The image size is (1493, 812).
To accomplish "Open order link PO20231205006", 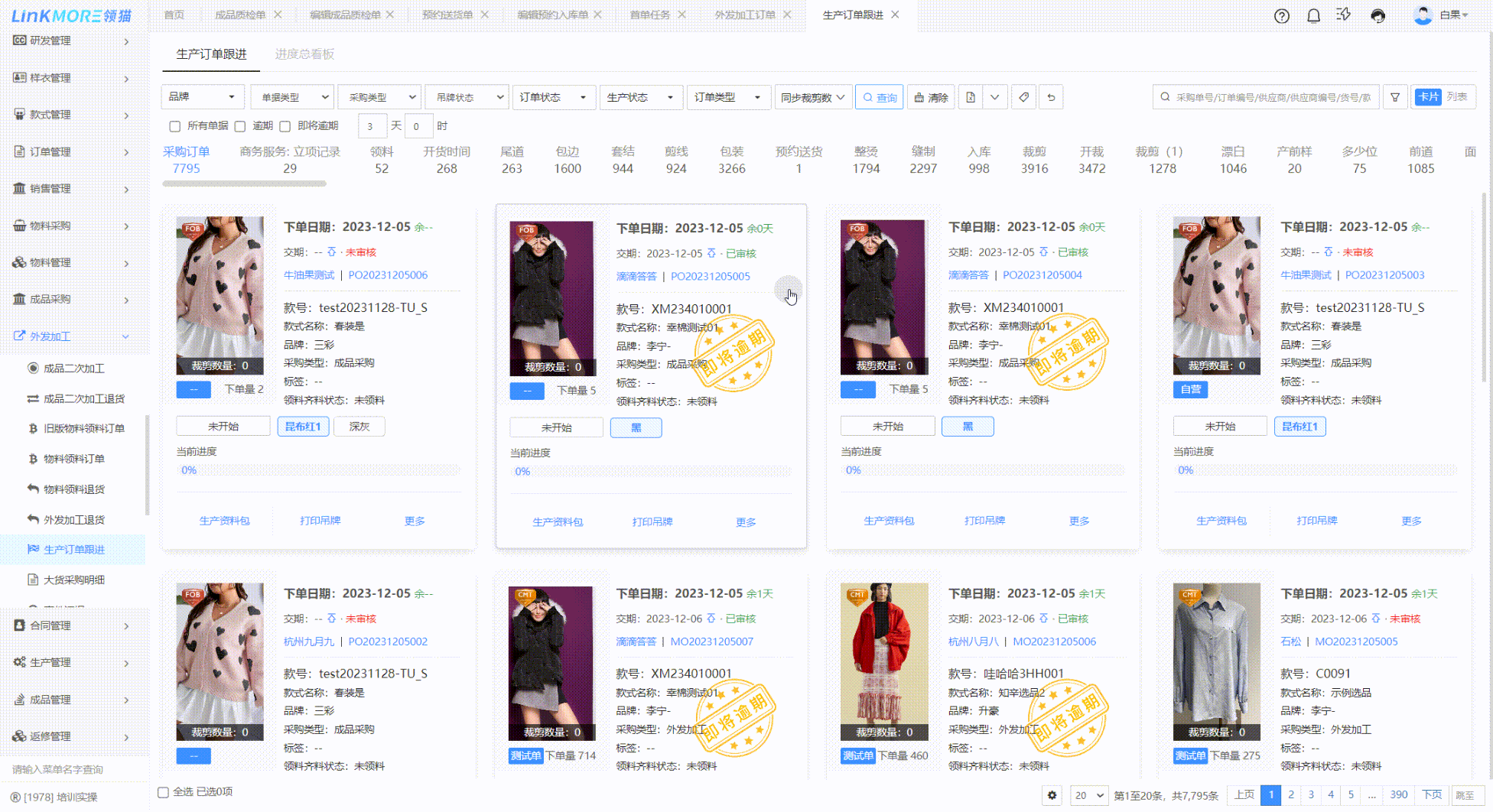I will click(x=388, y=275).
